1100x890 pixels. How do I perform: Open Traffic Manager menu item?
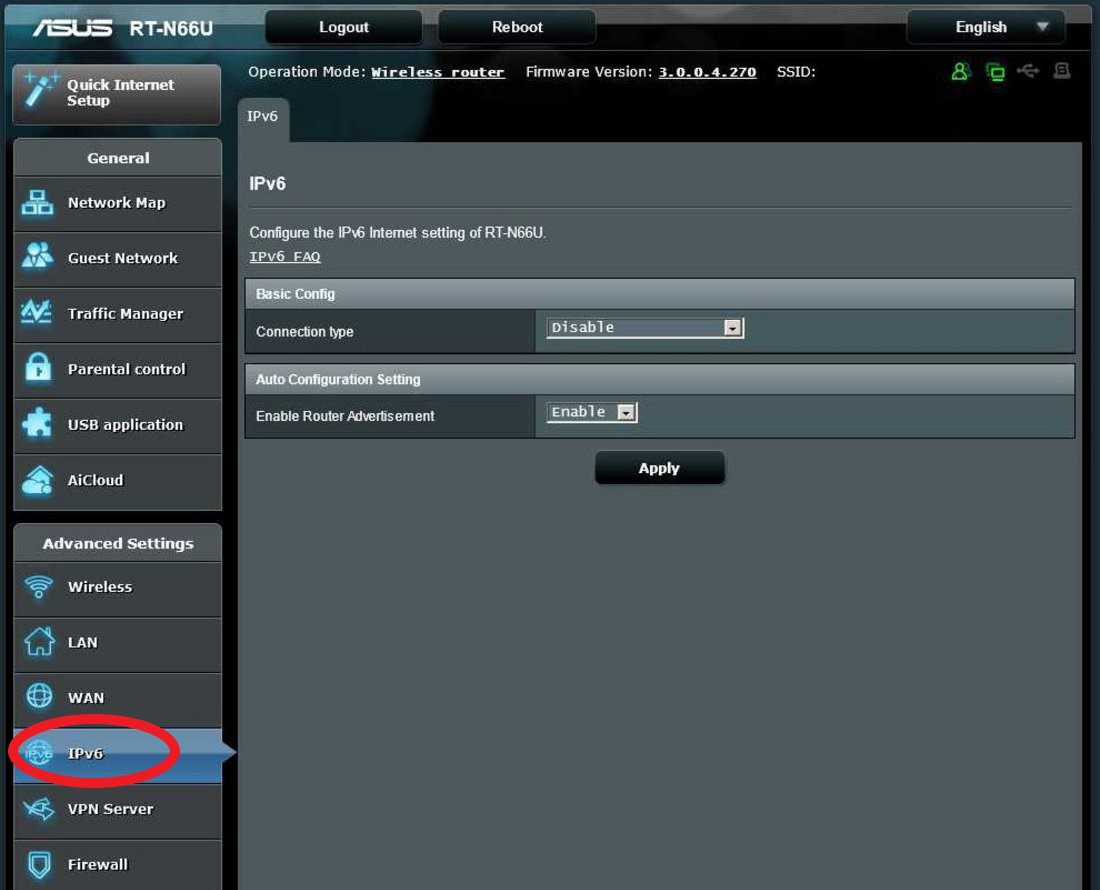click(117, 314)
